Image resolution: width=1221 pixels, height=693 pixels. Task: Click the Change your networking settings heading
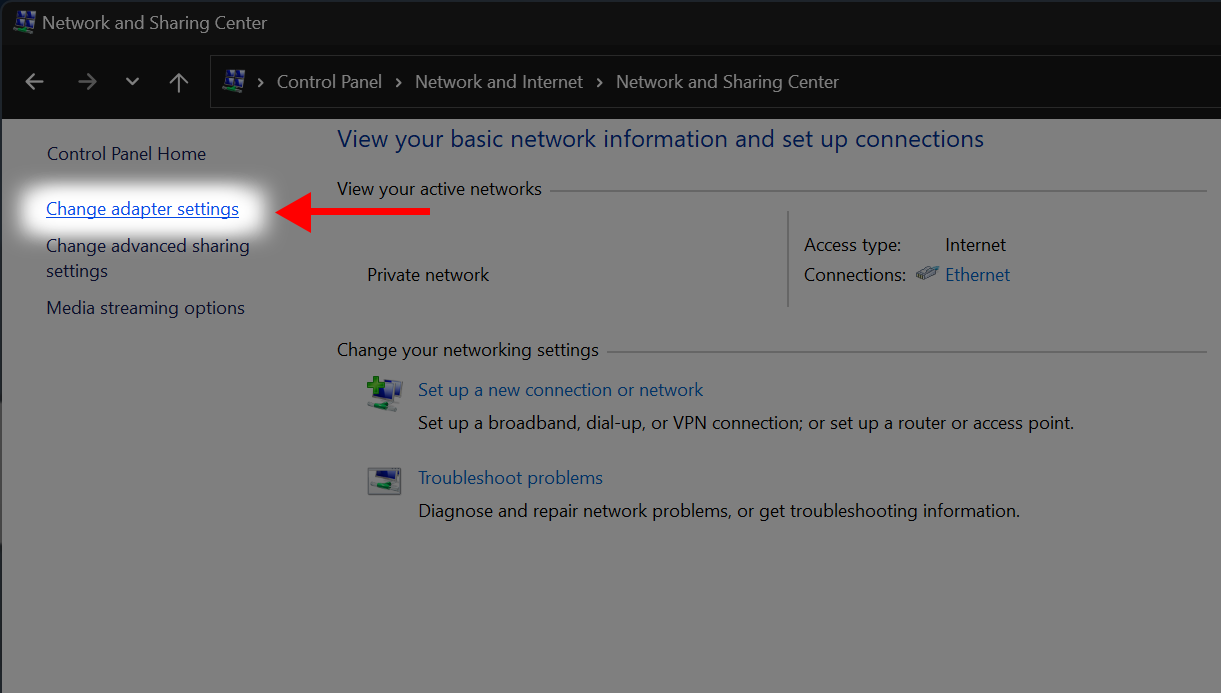tap(468, 350)
